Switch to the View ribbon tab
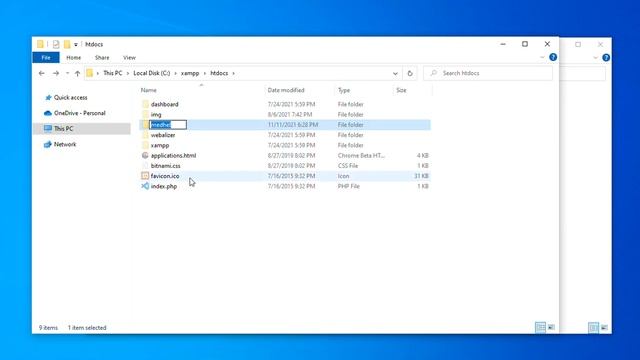Screen dimensions: 640x360 coord(129,58)
